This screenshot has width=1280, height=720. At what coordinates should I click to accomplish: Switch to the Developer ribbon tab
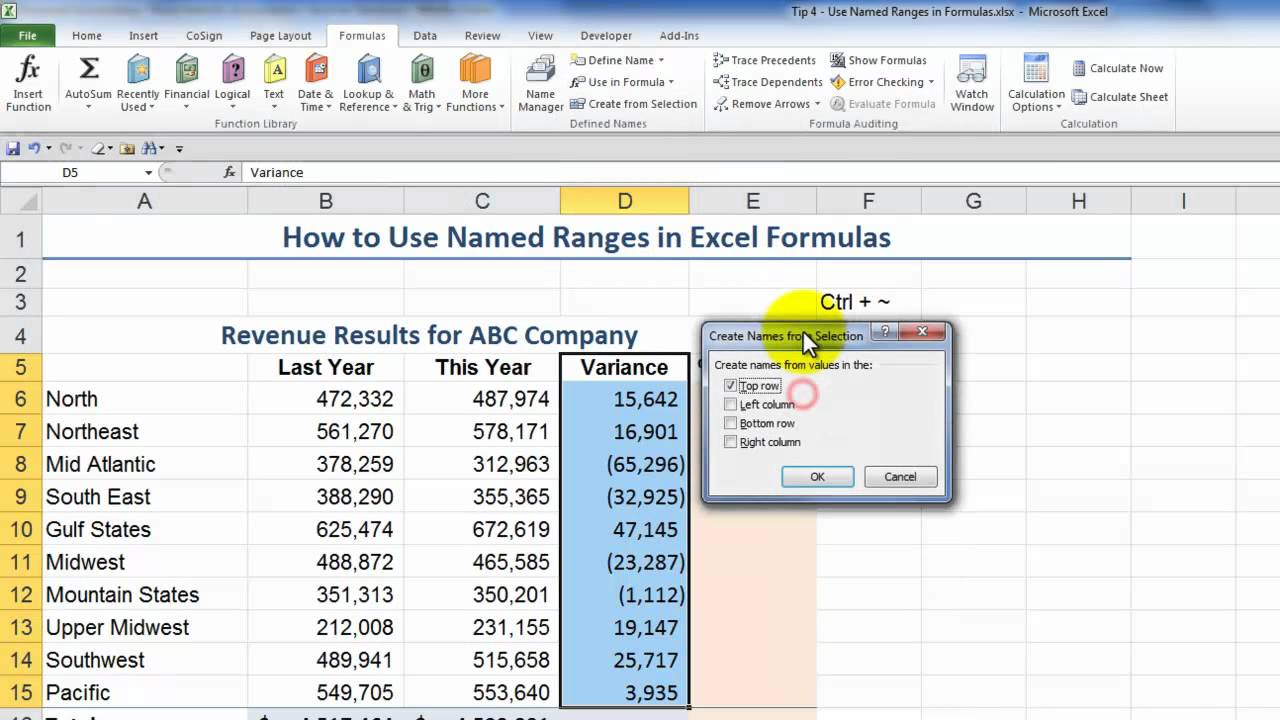[605, 35]
